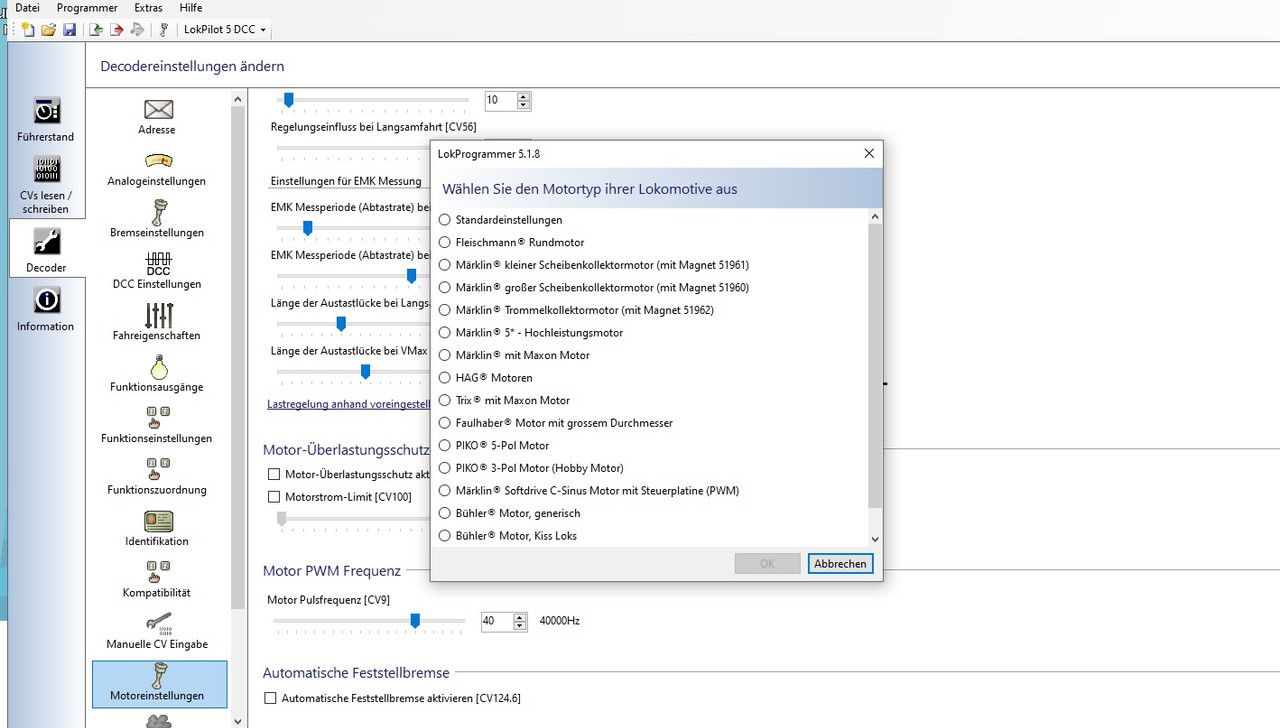Open Funktionseinstellungen category
Image resolution: width=1280 pixels, height=728 pixels.
pos(157,426)
